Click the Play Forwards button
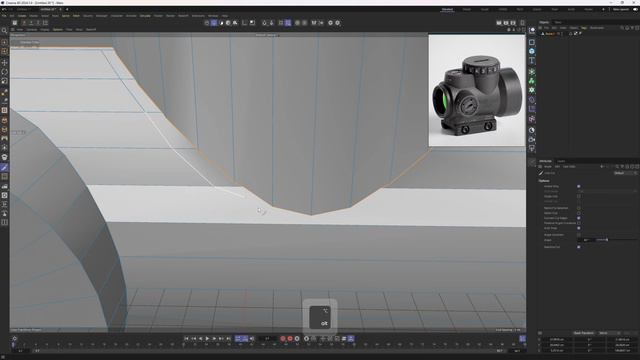The width and height of the screenshot is (640, 360). point(207,338)
